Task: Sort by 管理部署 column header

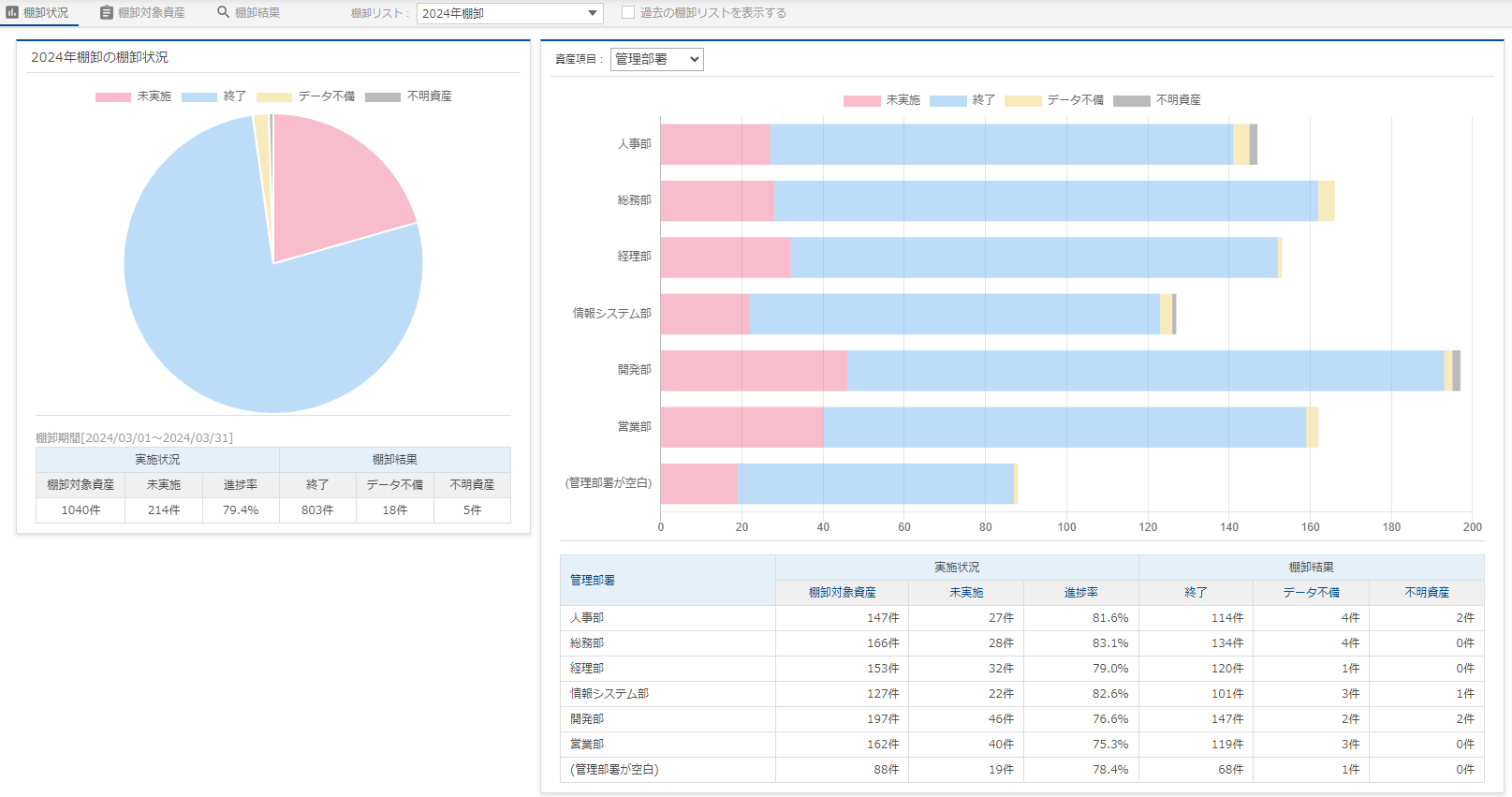Action: 593,581
